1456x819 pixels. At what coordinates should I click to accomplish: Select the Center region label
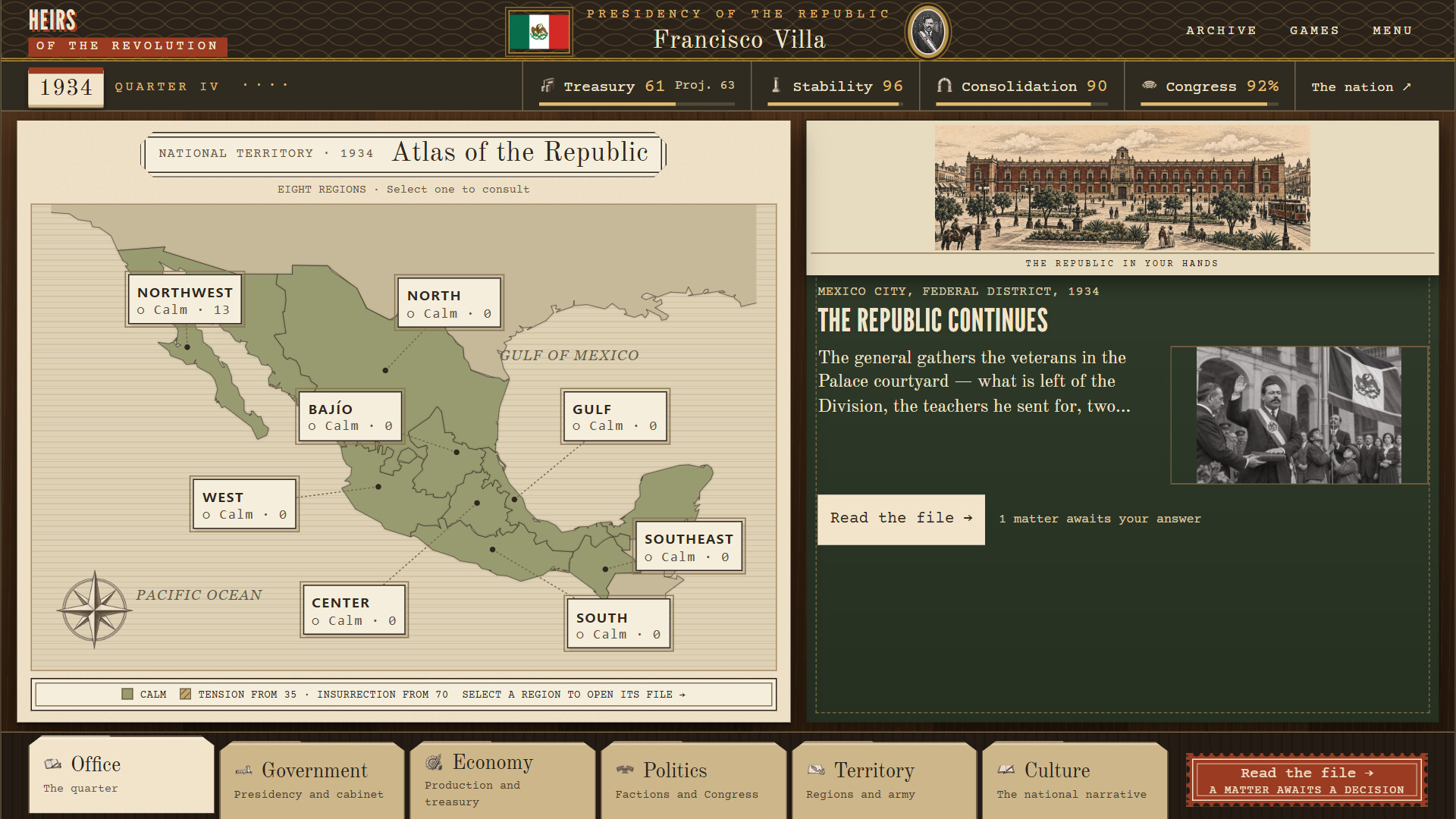pos(354,610)
